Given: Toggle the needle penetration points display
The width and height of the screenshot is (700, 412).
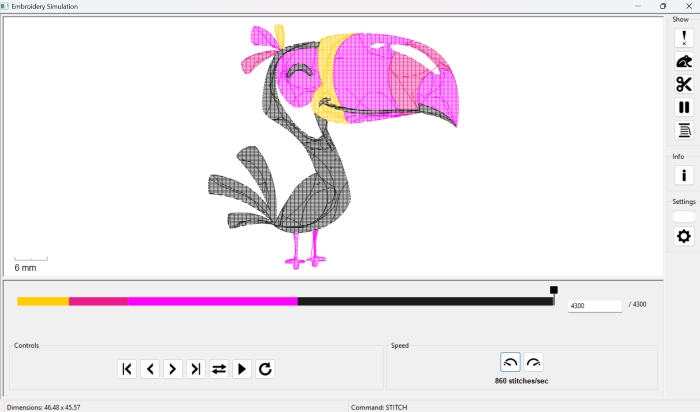Looking at the screenshot, I should tap(684, 39).
